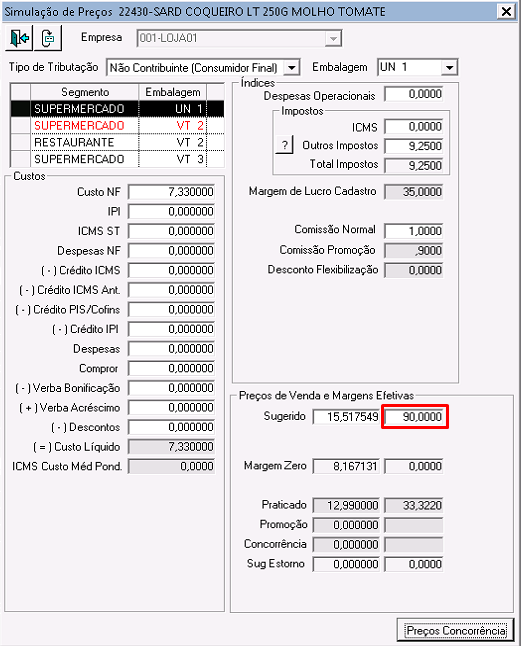The width and height of the screenshot is (522, 646).
Task: Click the Custo NF field
Action: pyautogui.click(x=171, y=192)
